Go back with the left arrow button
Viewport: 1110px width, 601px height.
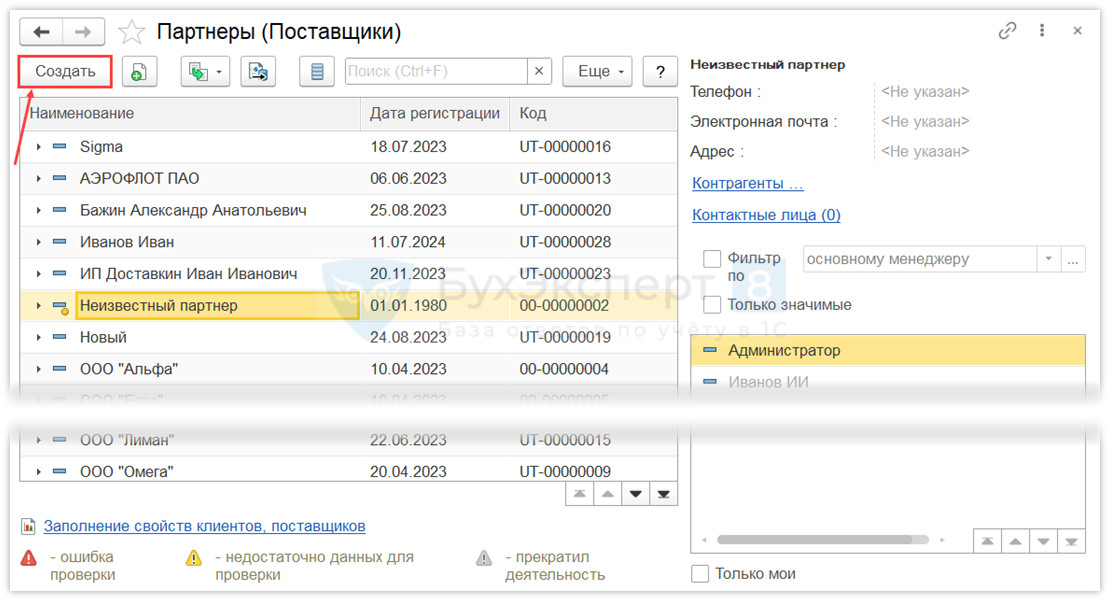(x=42, y=32)
